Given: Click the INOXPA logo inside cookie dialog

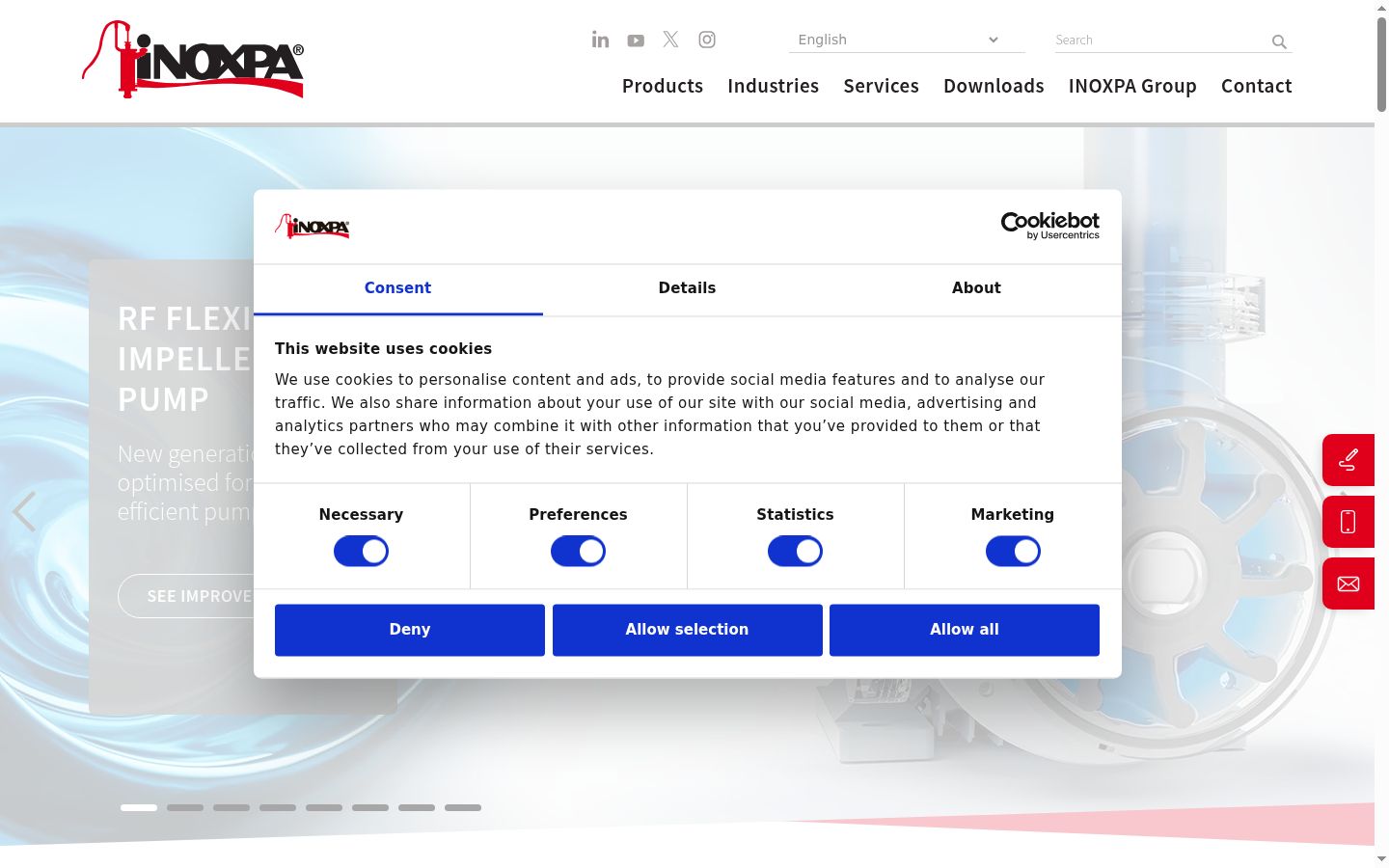Looking at the screenshot, I should point(313,227).
